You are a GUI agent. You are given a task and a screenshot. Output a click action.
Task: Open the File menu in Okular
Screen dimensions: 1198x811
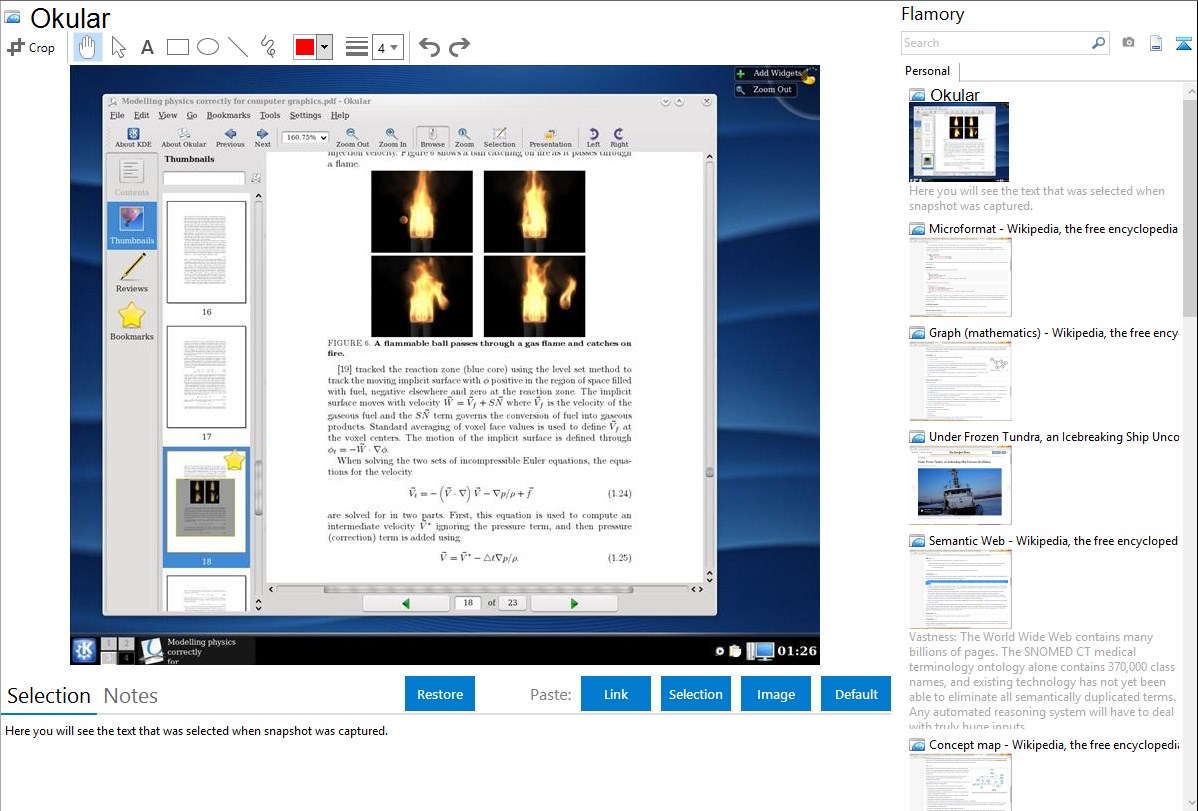(117, 115)
